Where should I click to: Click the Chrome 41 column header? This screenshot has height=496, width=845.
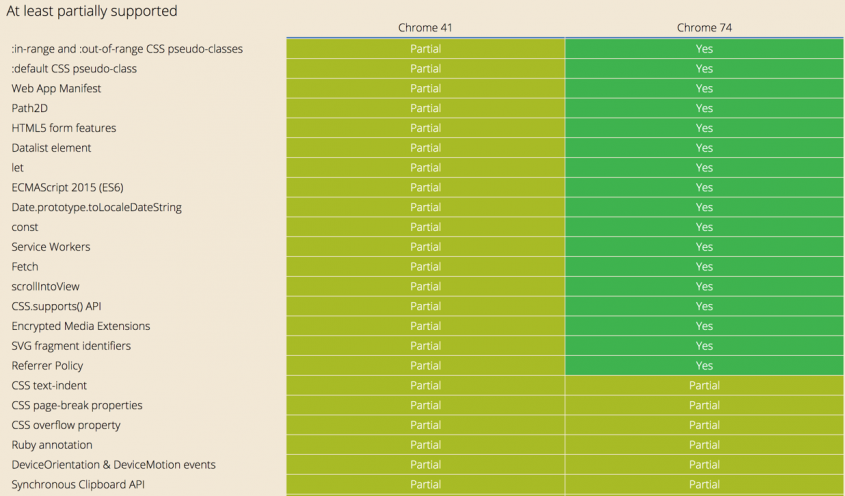point(425,28)
